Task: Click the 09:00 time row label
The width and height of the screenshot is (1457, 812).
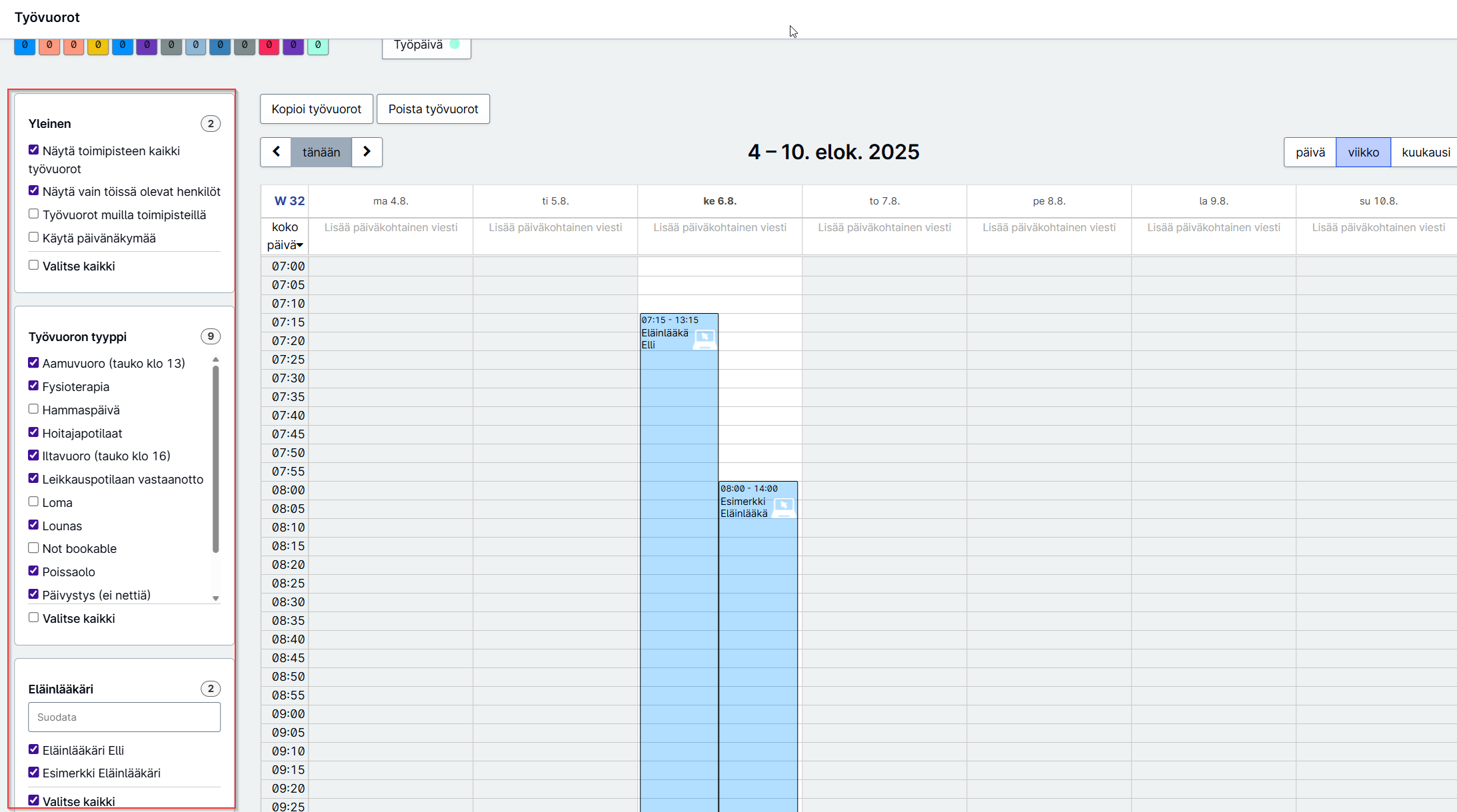Action: [288, 713]
